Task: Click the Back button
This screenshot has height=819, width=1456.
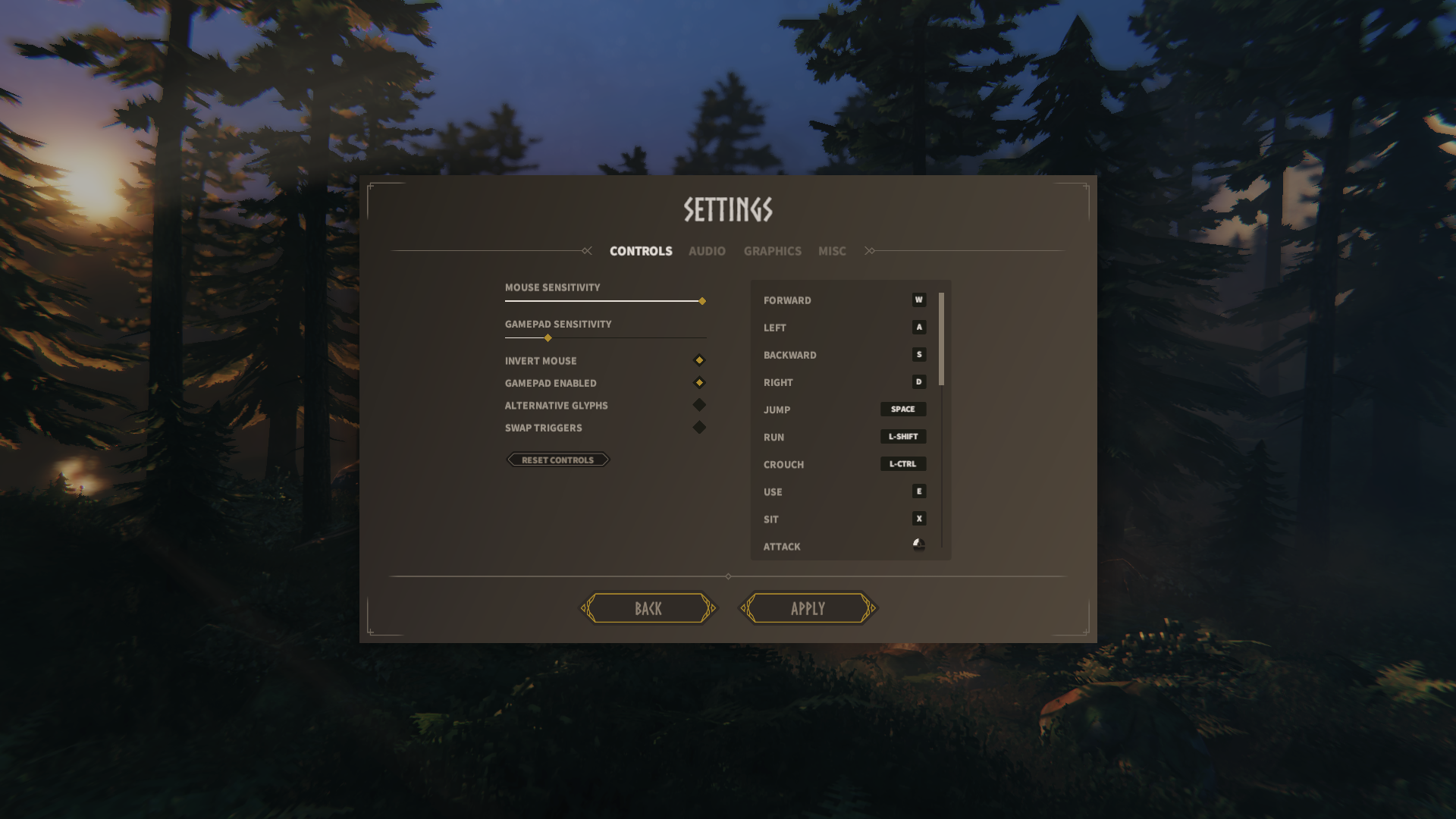Action: click(x=648, y=607)
